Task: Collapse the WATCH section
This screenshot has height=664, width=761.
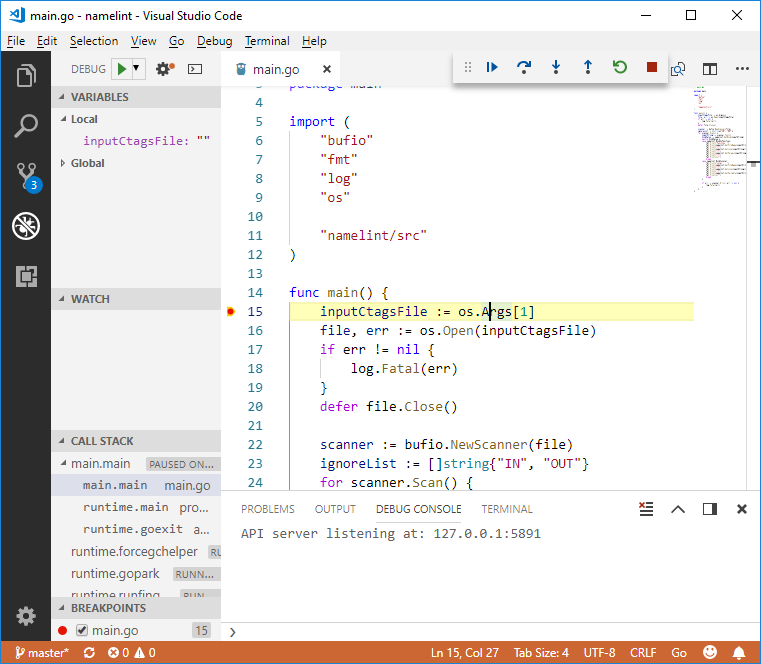Action: tap(136, 299)
